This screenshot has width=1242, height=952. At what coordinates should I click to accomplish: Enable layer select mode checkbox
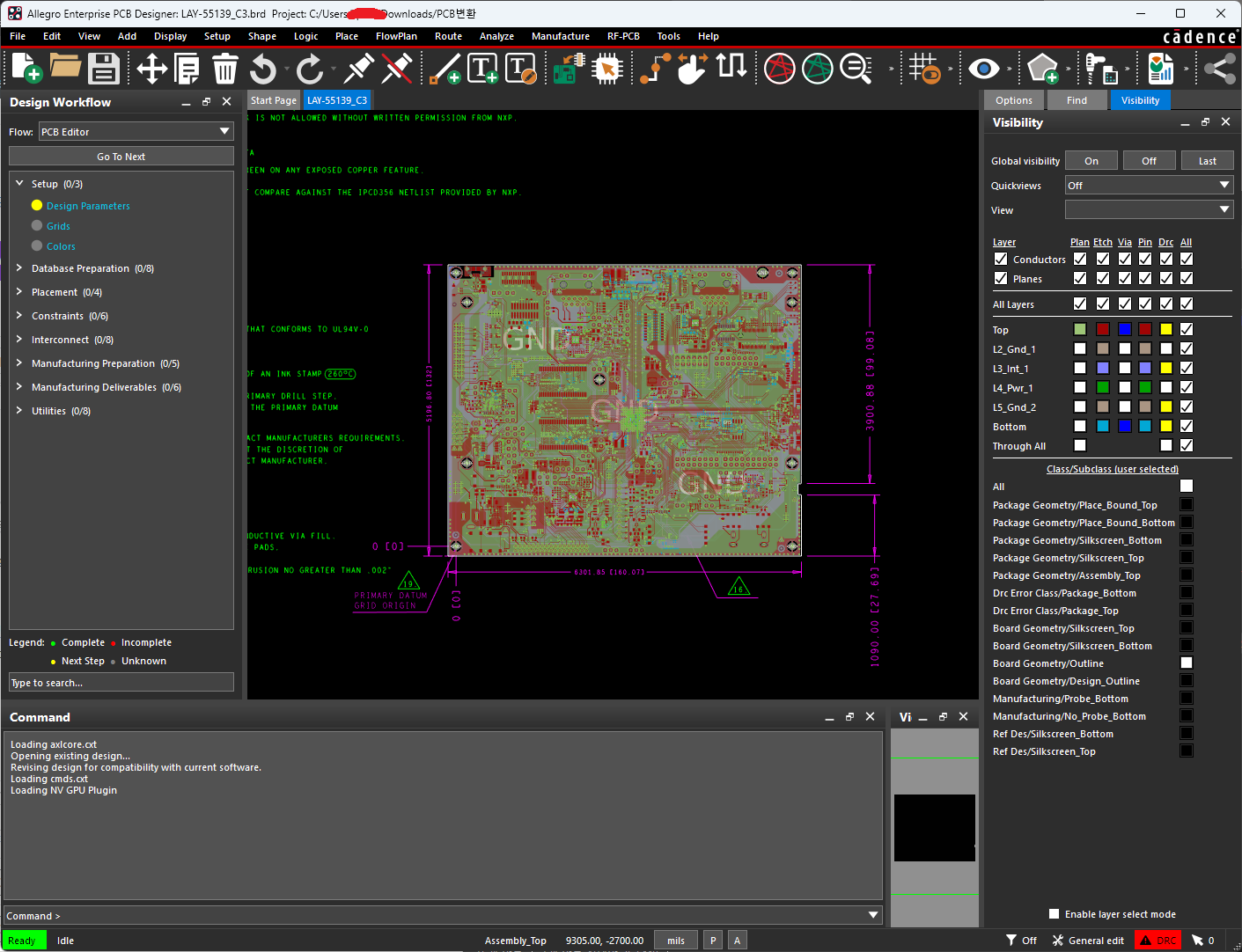point(1054,914)
